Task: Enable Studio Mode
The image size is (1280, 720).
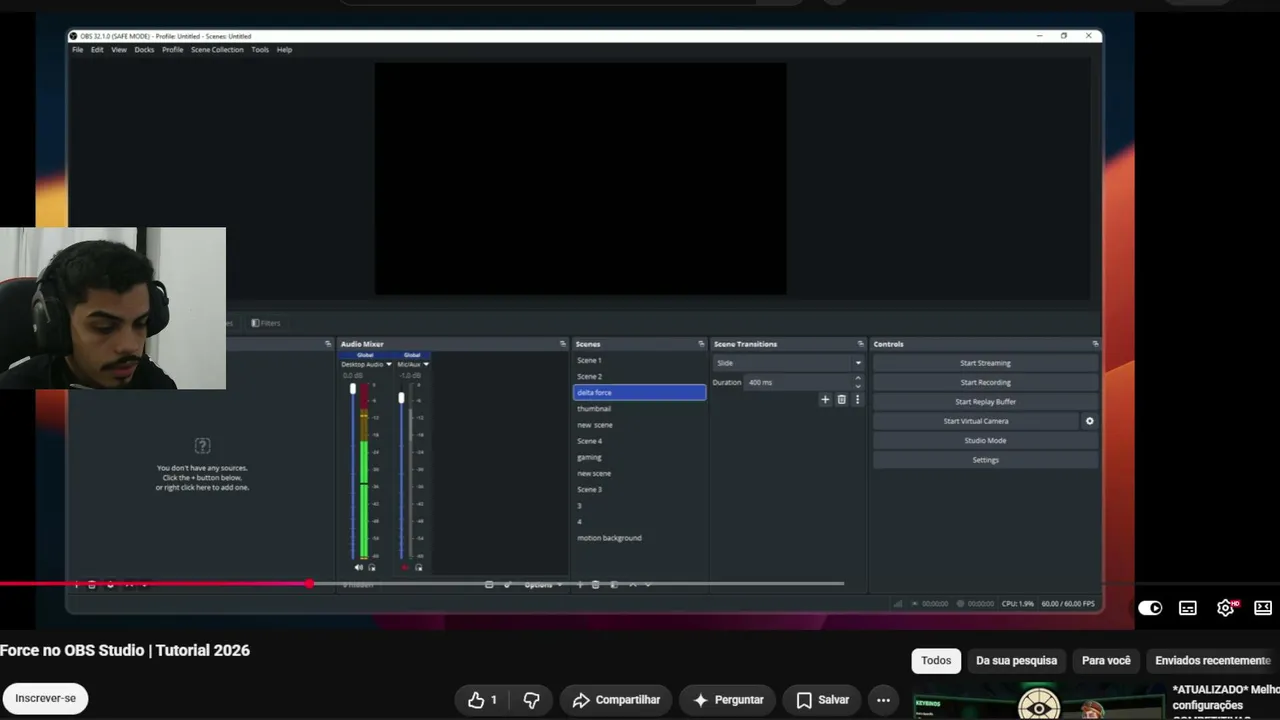Action: 985,441
